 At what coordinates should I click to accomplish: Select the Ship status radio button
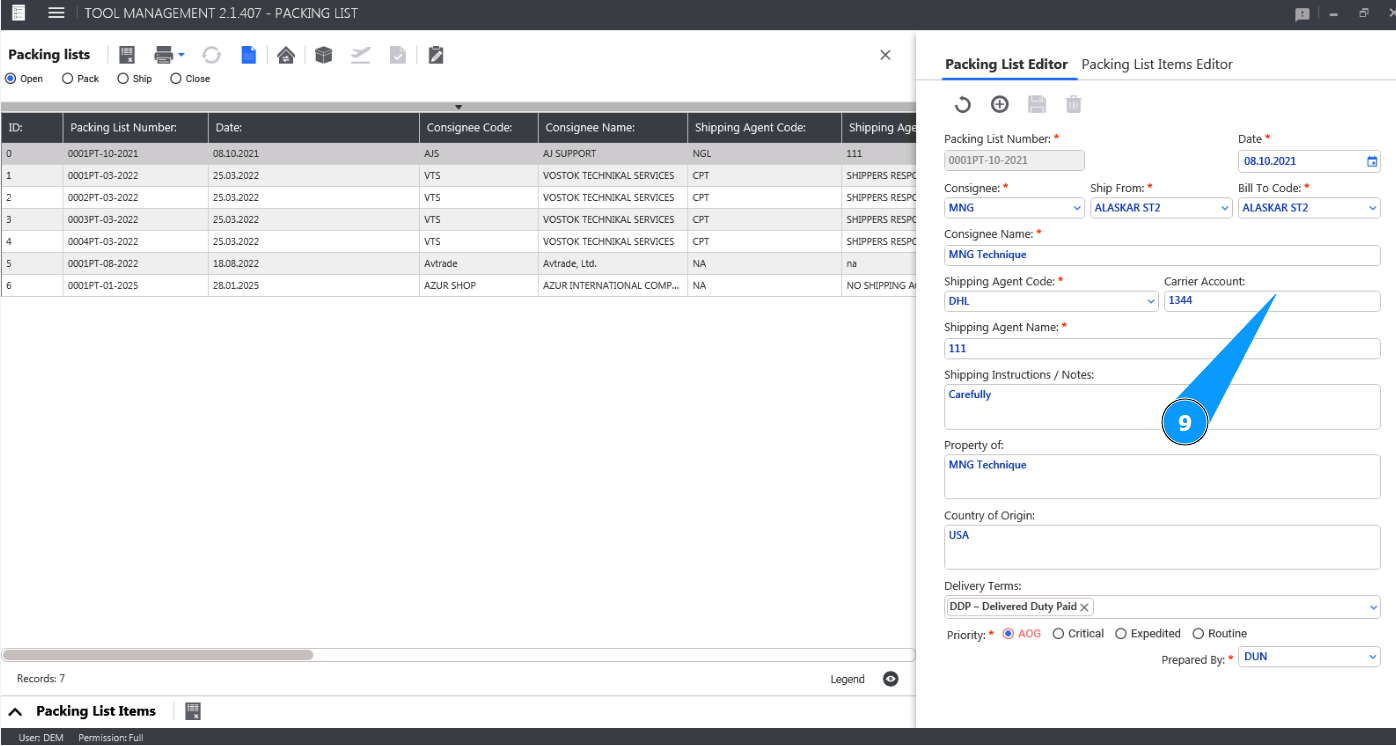(123, 79)
